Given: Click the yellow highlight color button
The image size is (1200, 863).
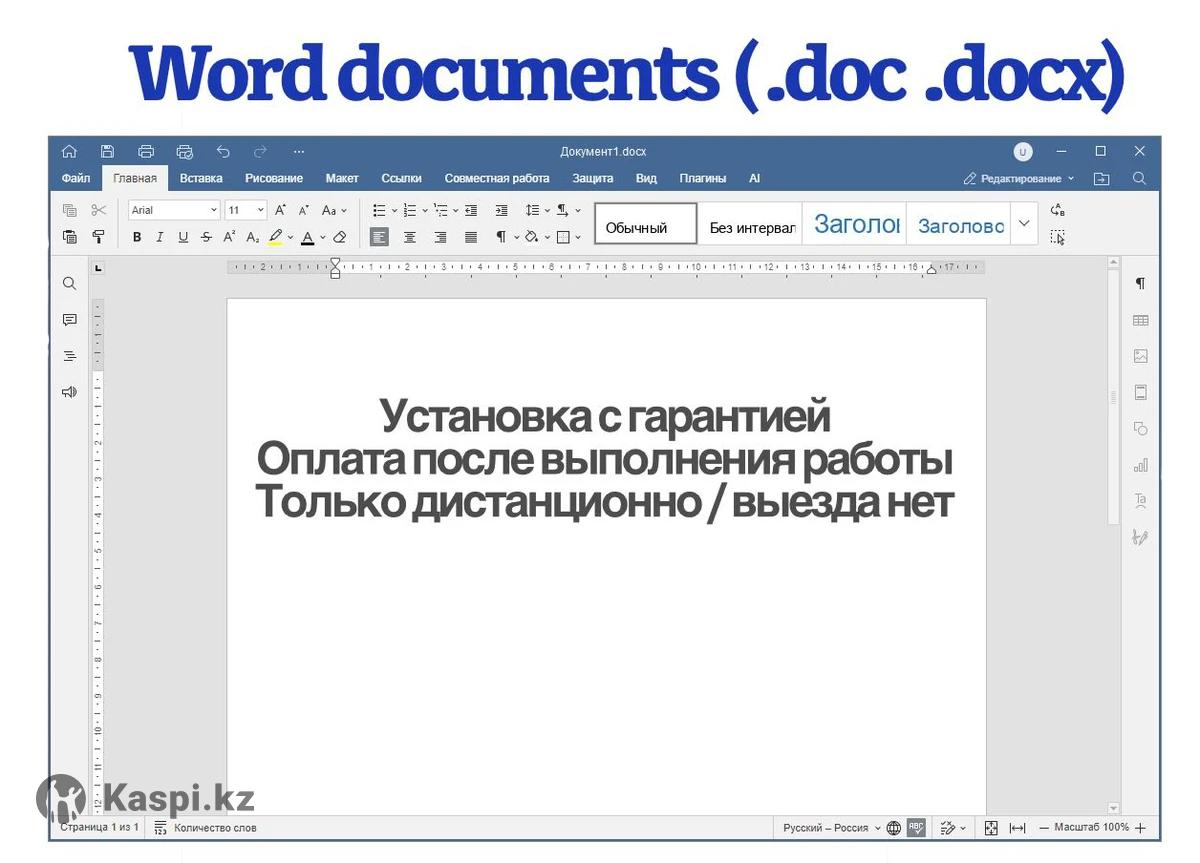Looking at the screenshot, I should [x=275, y=237].
